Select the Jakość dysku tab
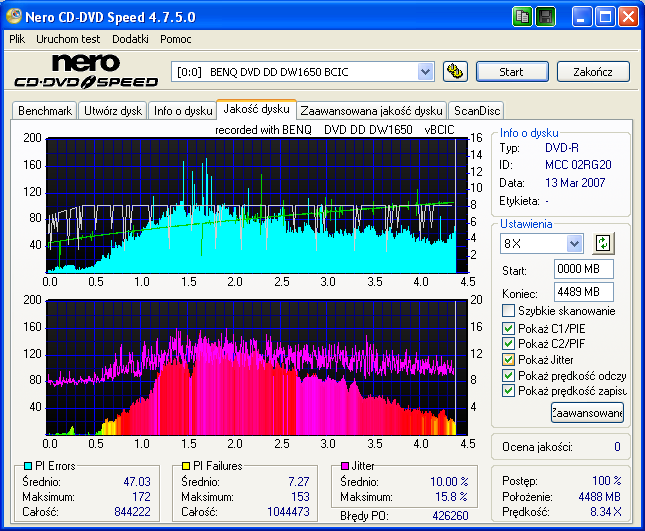Screen dimensions: 645x531 [x=256, y=109]
